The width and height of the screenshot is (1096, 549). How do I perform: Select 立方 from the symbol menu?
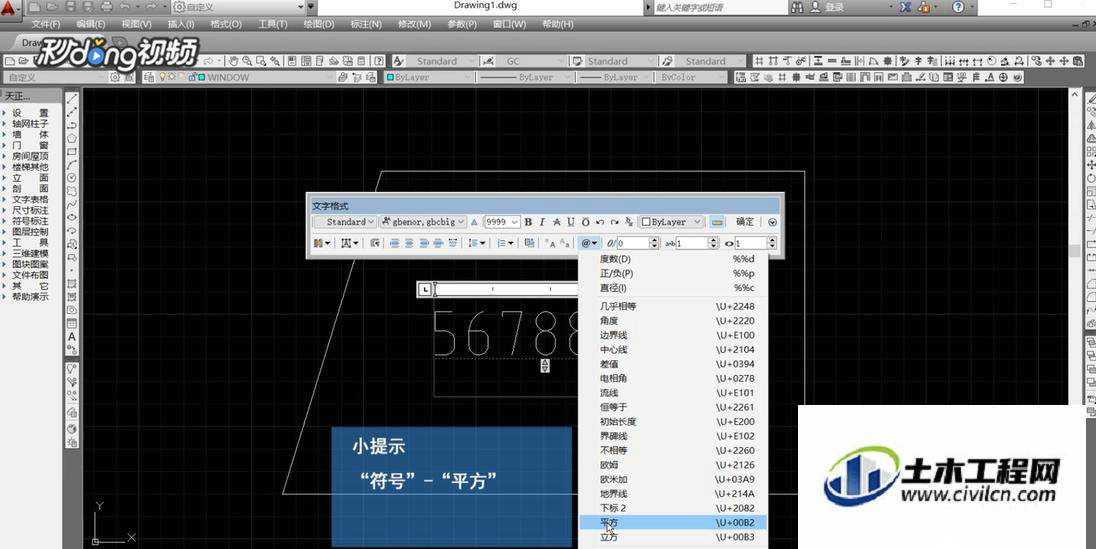pyautogui.click(x=674, y=537)
